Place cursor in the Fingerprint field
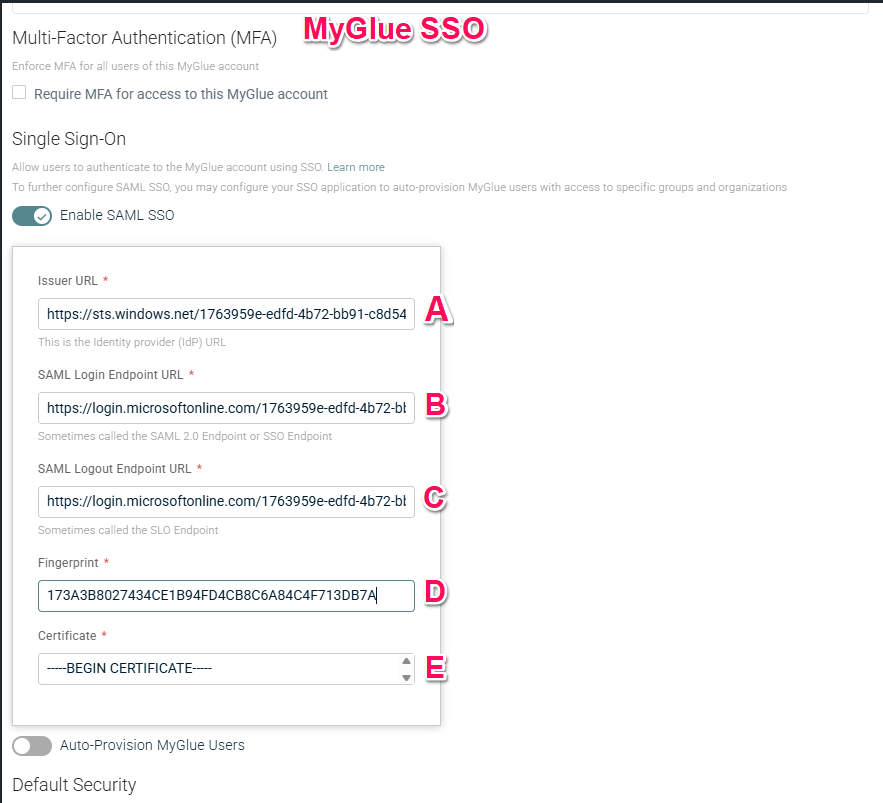This screenshot has width=883, height=803. [226, 595]
